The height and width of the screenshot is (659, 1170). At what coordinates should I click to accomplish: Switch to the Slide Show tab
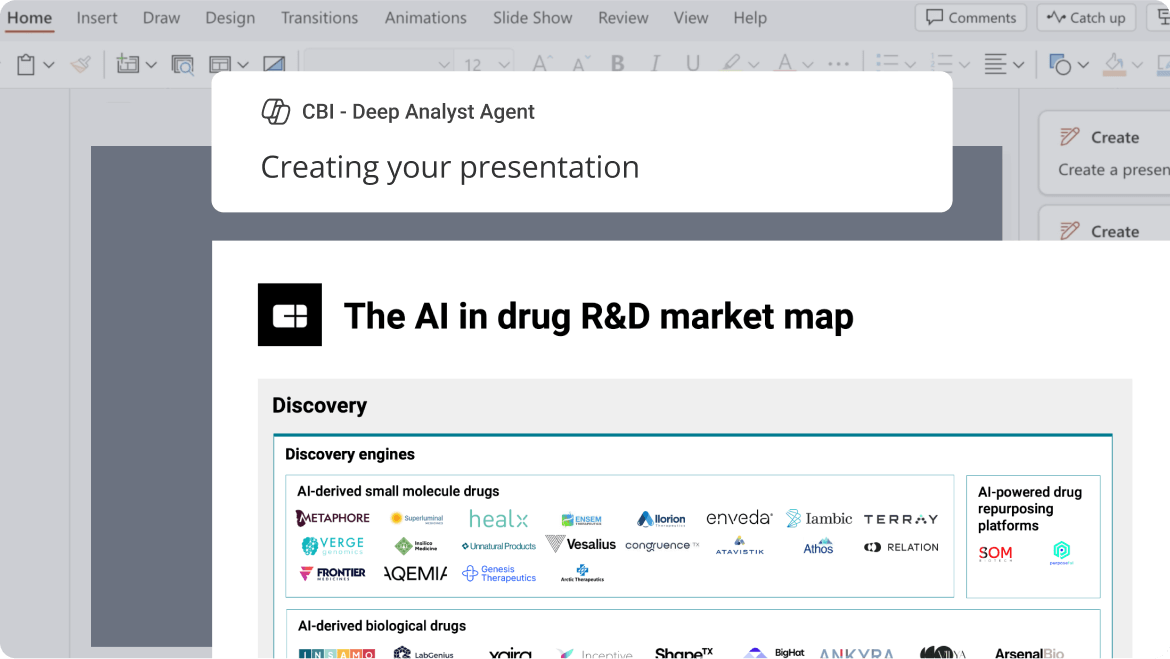click(x=532, y=17)
